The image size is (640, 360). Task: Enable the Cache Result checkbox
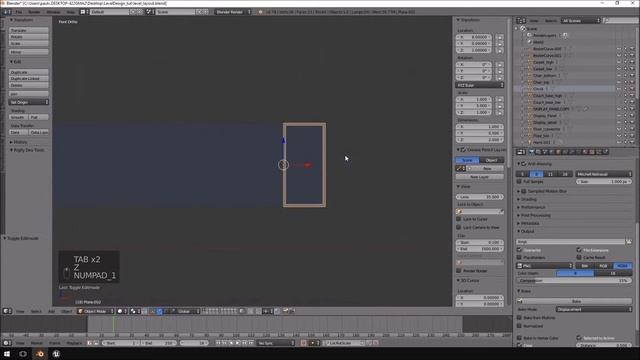coord(579,258)
